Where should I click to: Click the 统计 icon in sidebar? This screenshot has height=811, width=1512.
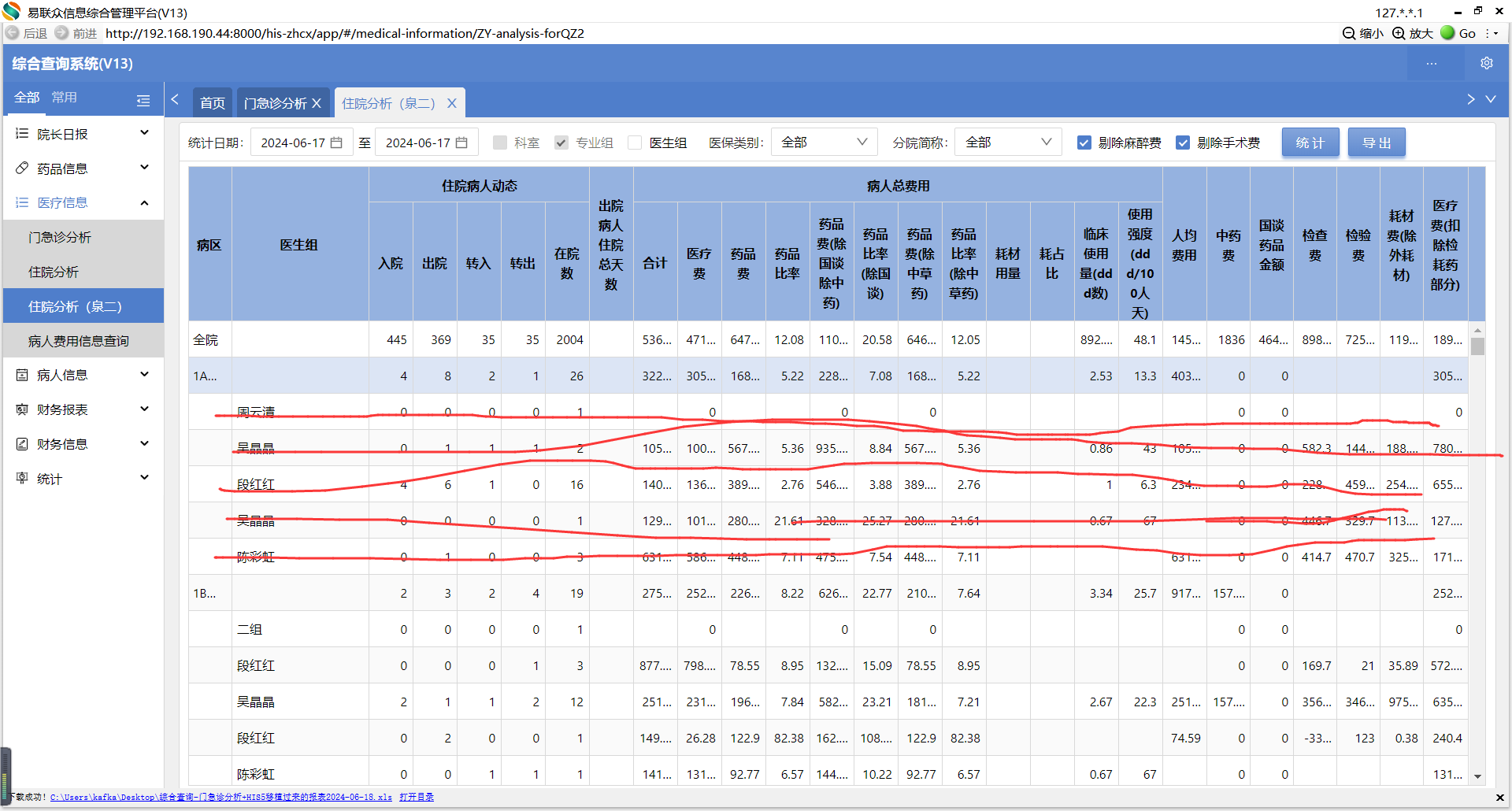coord(22,478)
